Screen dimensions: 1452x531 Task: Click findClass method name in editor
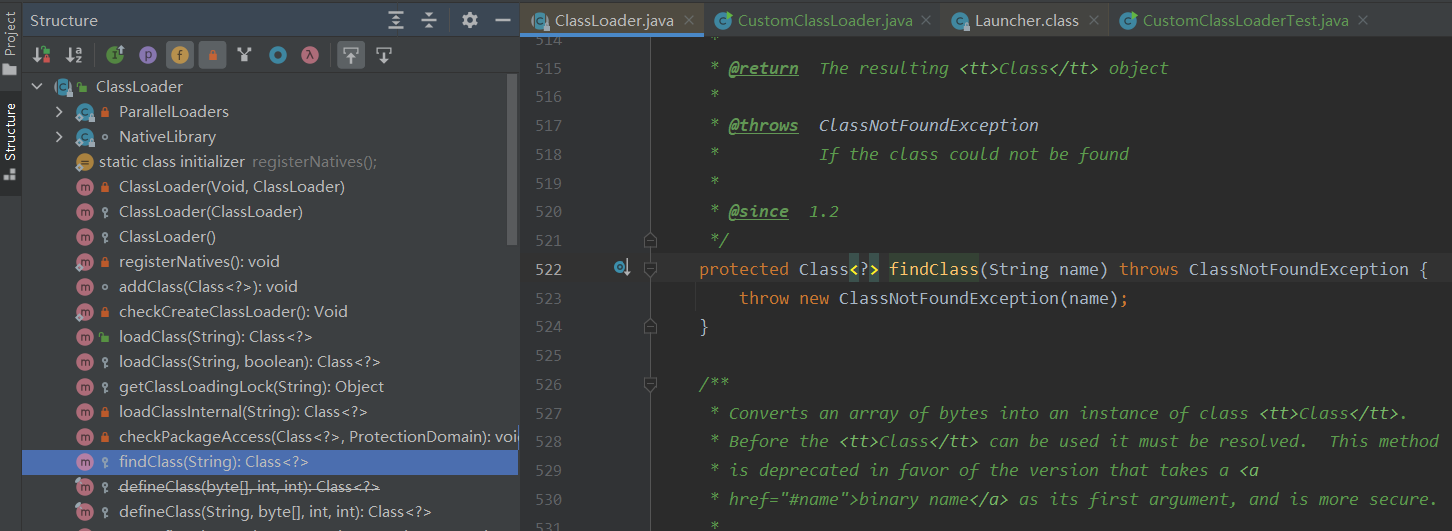click(x=934, y=269)
